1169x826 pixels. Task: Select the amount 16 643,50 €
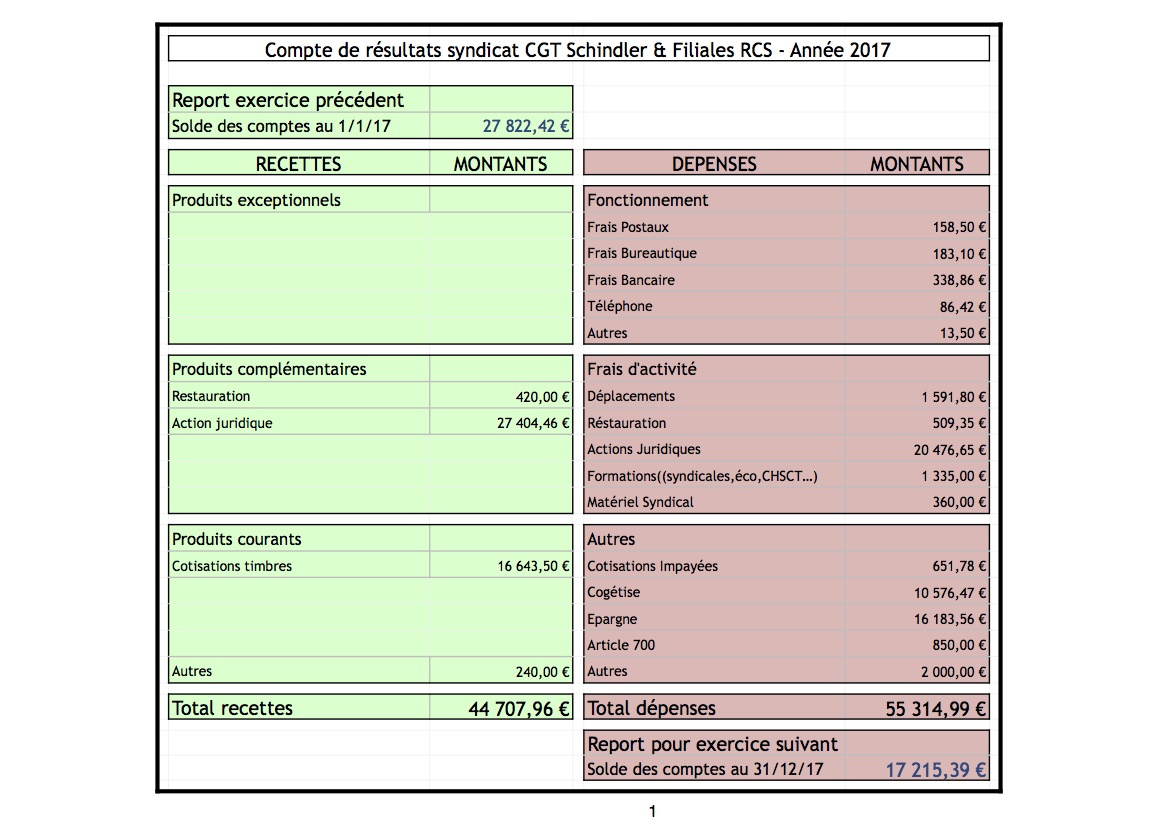(x=533, y=567)
